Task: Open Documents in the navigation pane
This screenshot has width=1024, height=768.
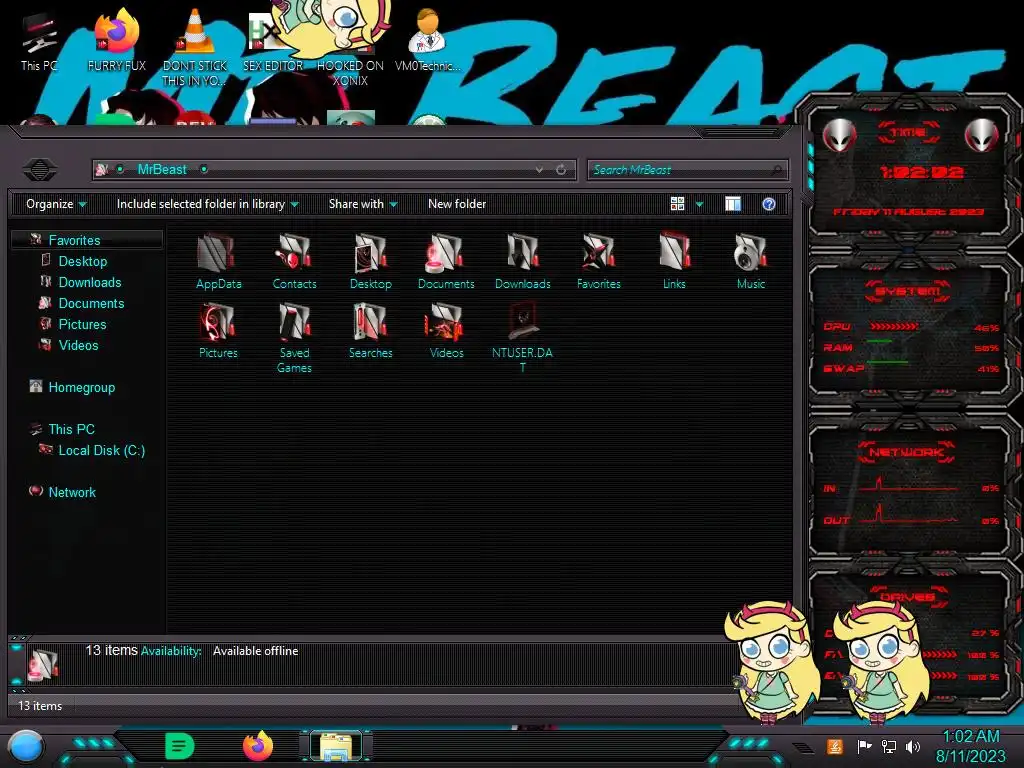Action: (91, 303)
